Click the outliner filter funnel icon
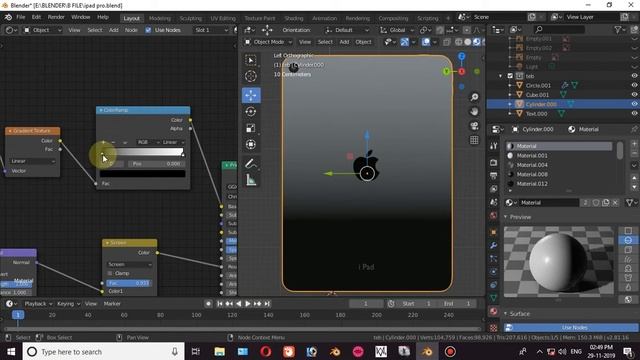Viewport: 640px width, 360px height. point(618,29)
